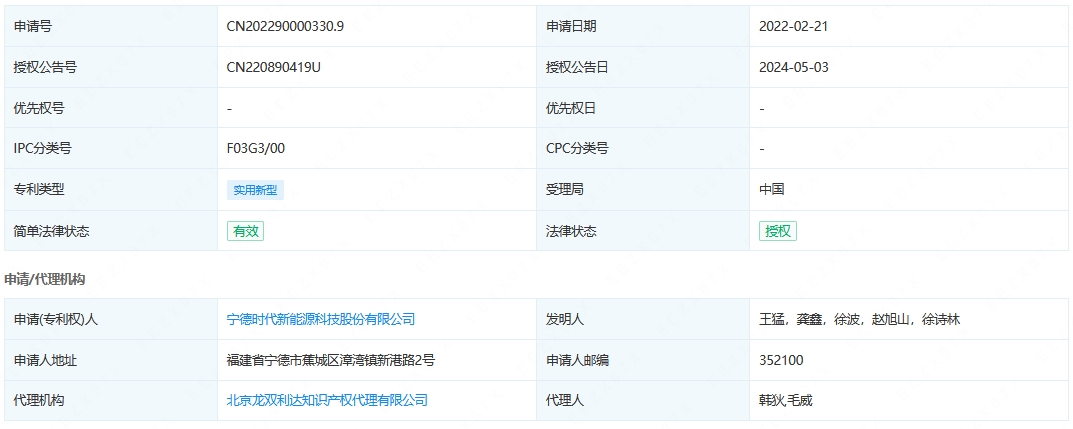Viewport: 1073px width, 429px height.
Task: Click the 受理局 label cell
Action: point(643,190)
